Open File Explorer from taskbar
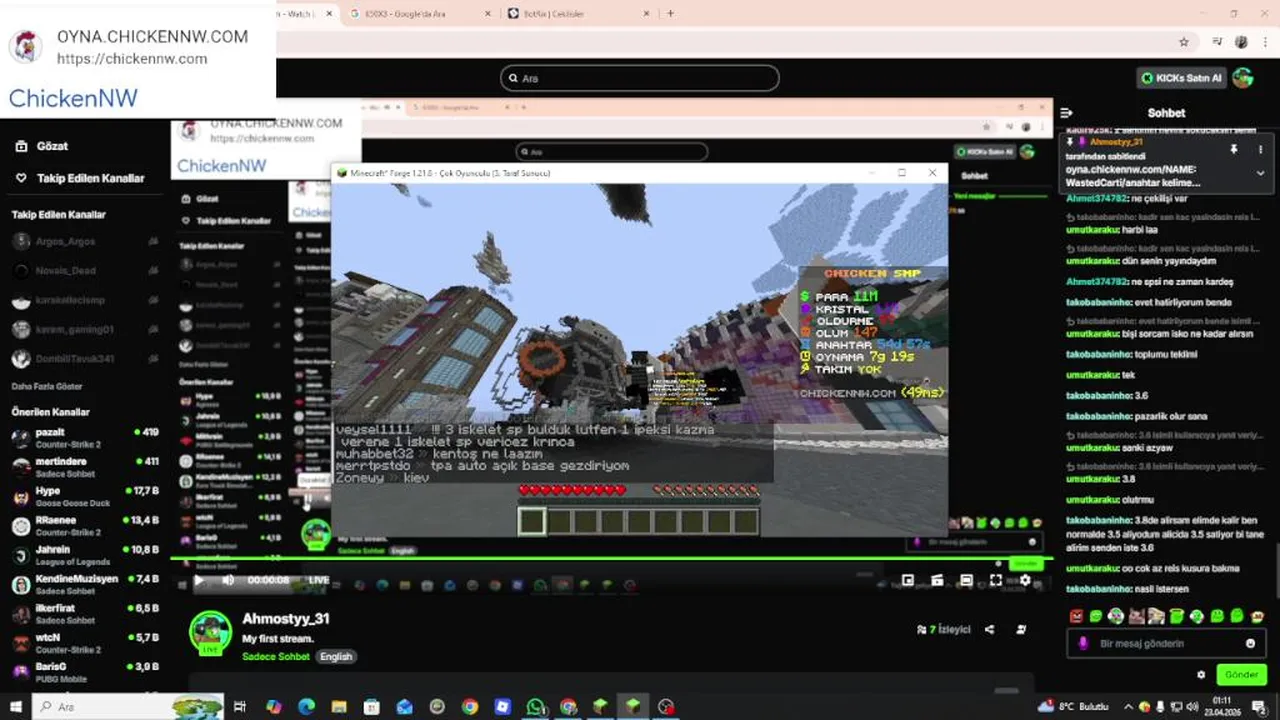 coord(339,707)
